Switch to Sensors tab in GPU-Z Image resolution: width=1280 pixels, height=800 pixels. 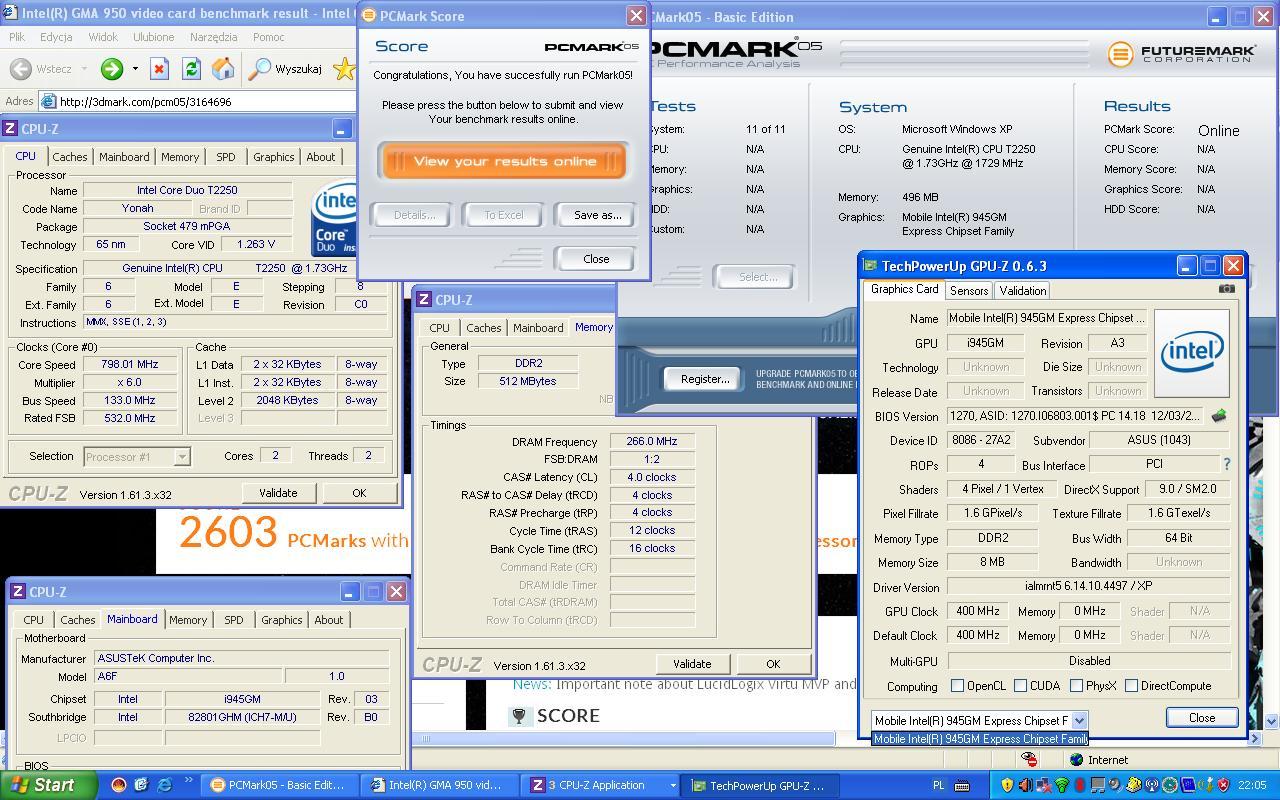[968, 291]
